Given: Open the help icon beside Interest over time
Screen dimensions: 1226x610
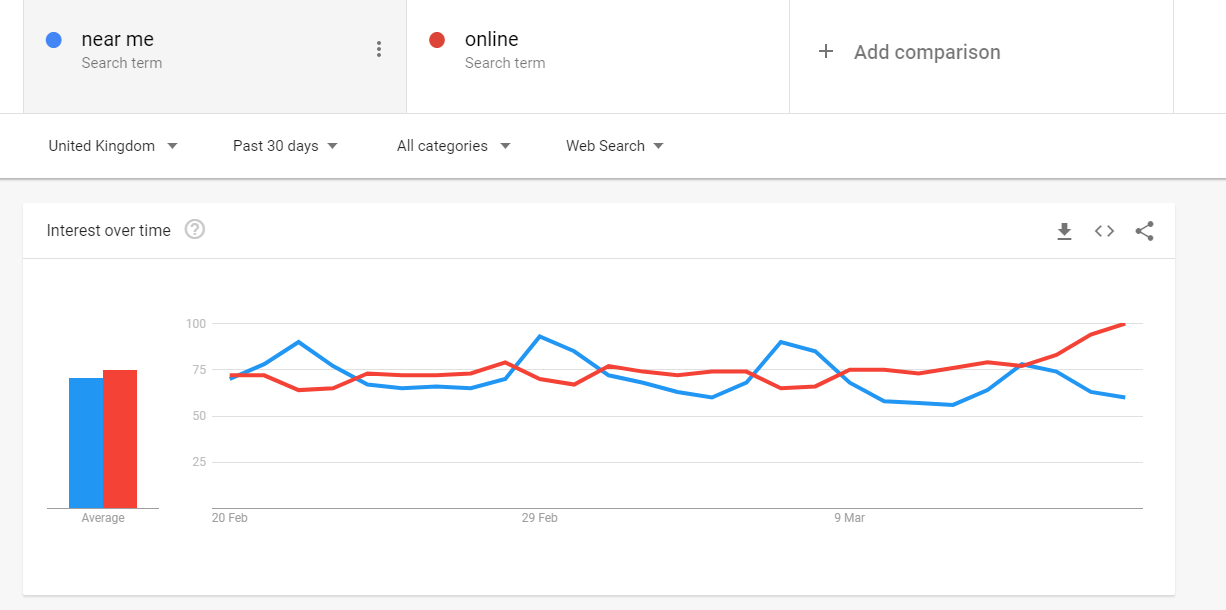Looking at the screenshot, I should [x=195, y=230].
